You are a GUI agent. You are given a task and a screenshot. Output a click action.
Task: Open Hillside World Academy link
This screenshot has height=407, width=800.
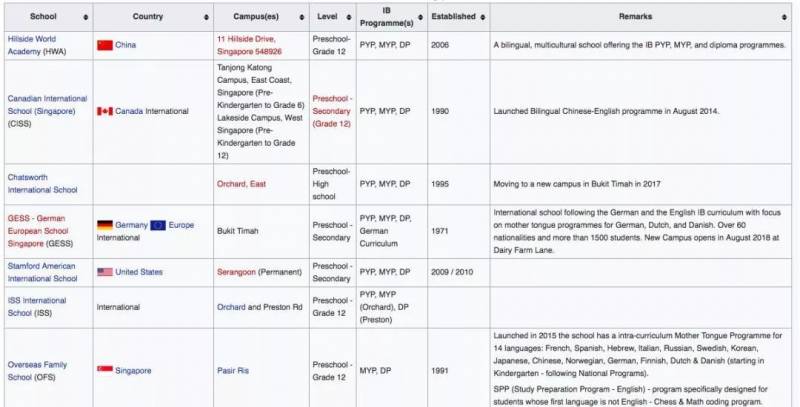coord(36,39)
